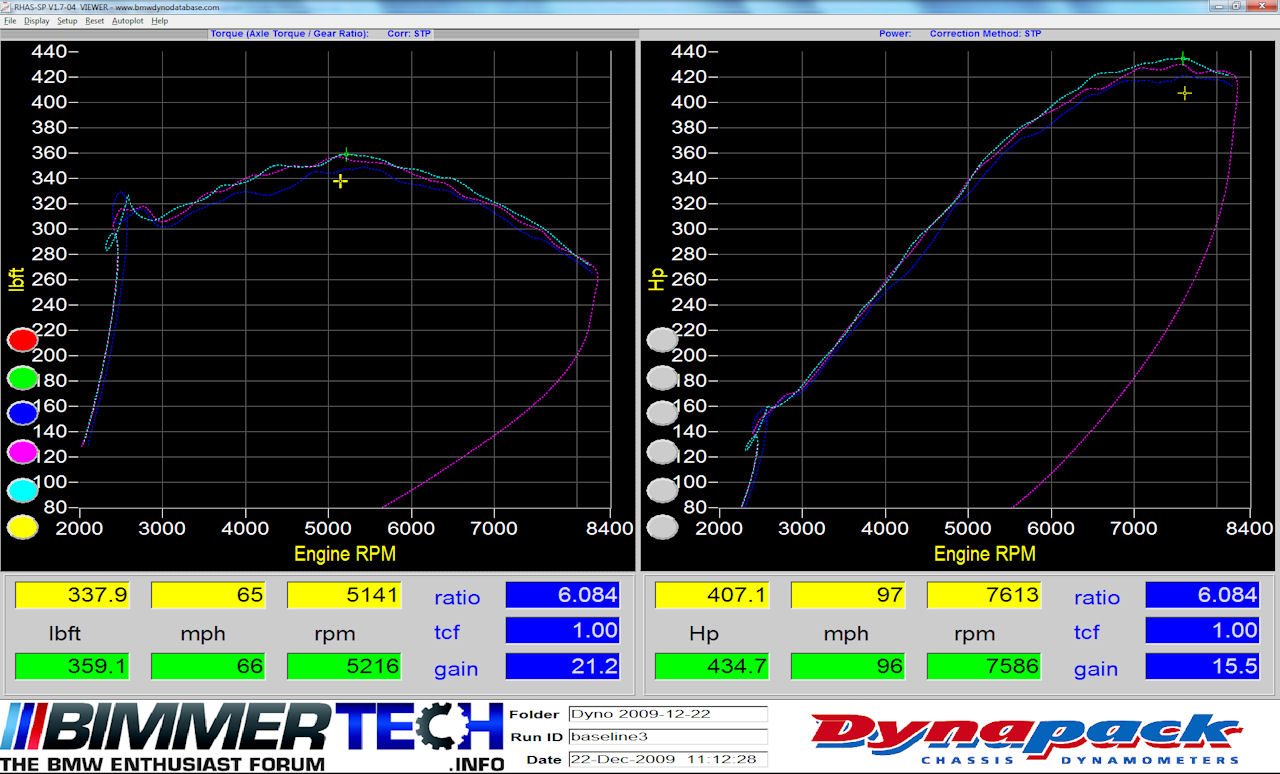Click the BimmerTech BMW Enthusiast Forum logo
This screenshot has width=1280, height=774.
click(252, 737)
